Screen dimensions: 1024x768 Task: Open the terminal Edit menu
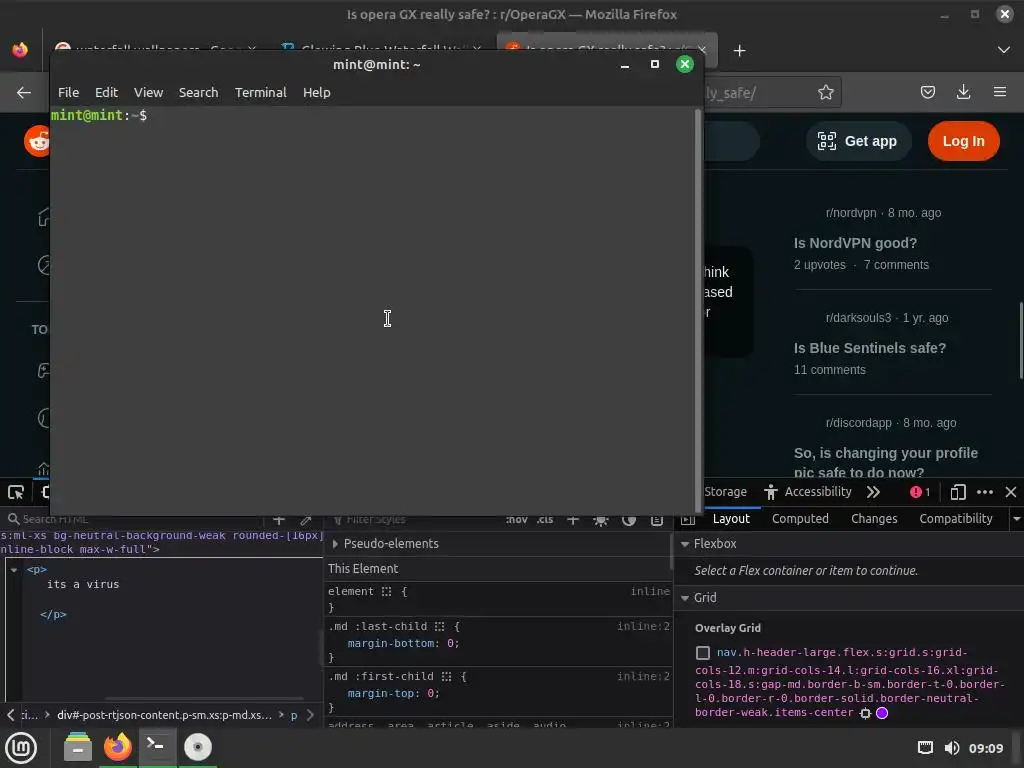106,92
